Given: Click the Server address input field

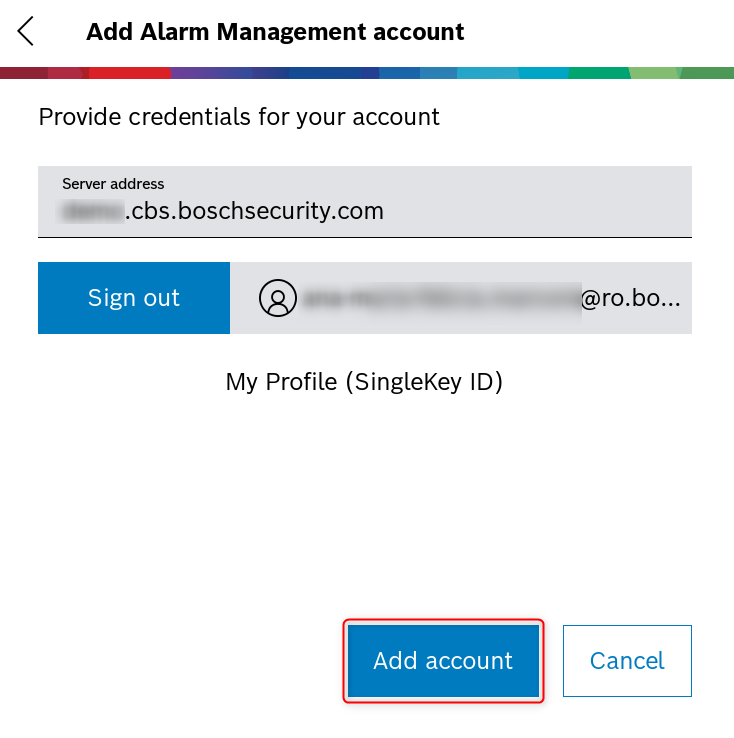Looking at the screenshot, I should click(x=364, y=200).
